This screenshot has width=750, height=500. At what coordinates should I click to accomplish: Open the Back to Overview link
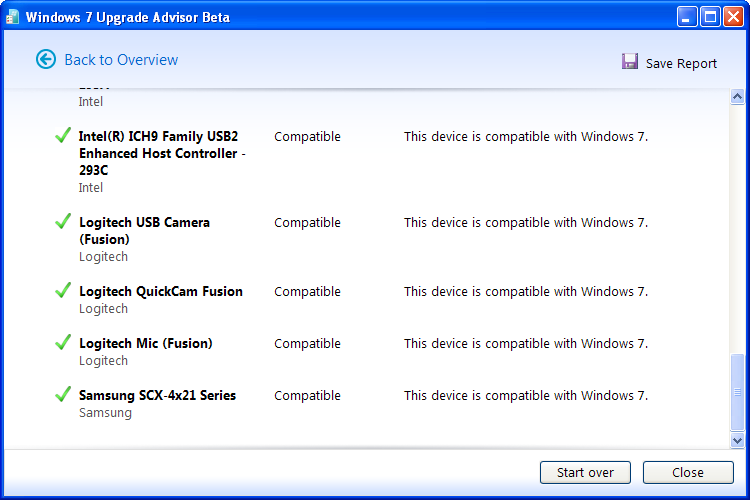121,60
